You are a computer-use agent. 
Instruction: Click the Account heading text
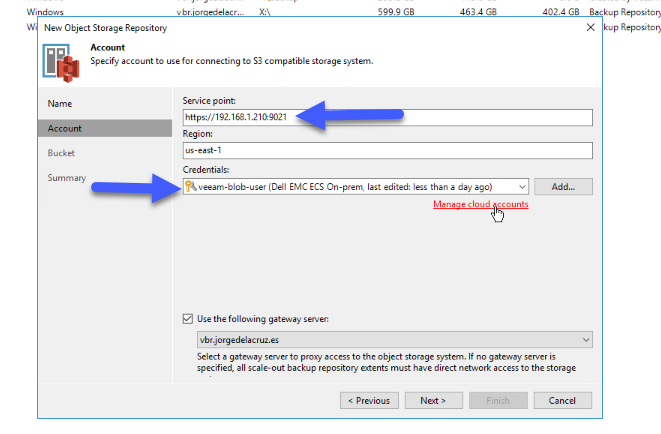(107, 48)
